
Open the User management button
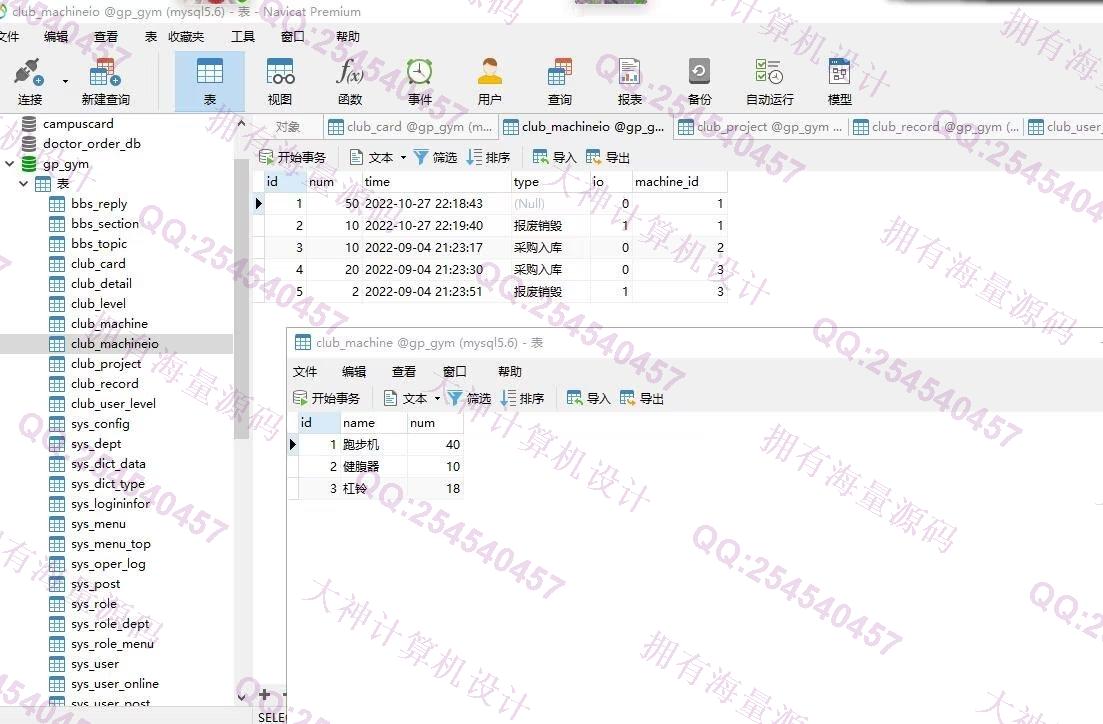[490, 82]
